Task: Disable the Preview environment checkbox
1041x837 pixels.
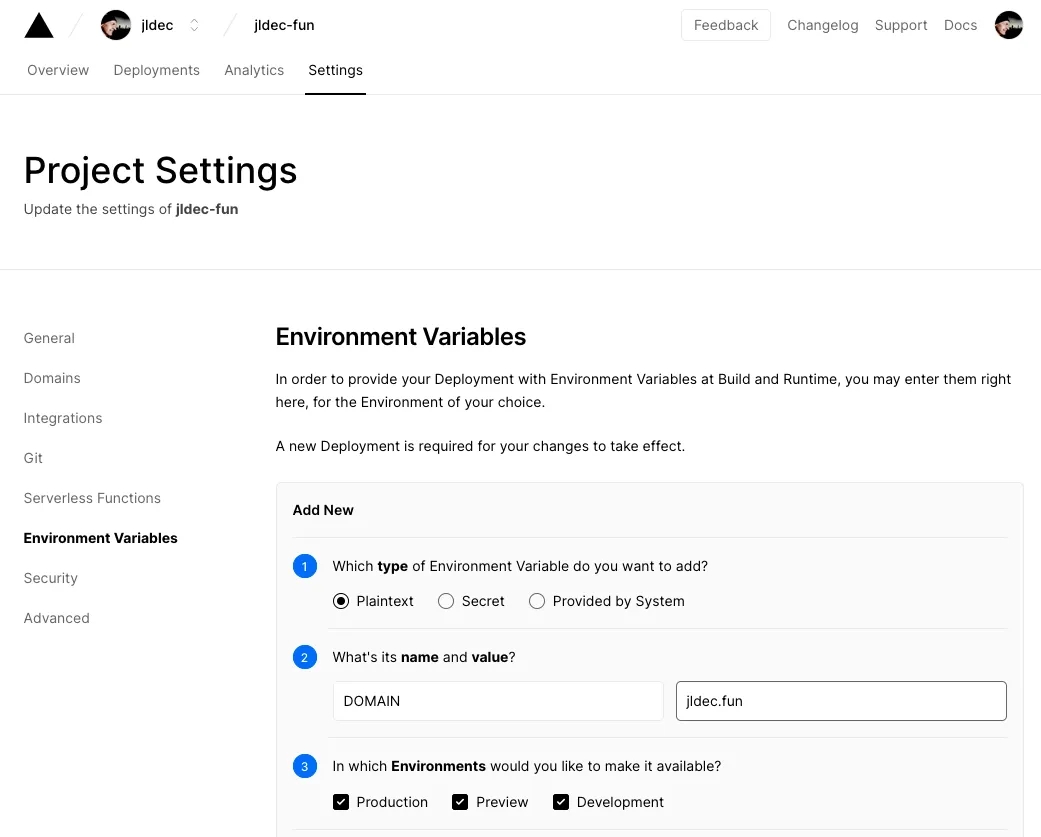Action: (460, 801)
